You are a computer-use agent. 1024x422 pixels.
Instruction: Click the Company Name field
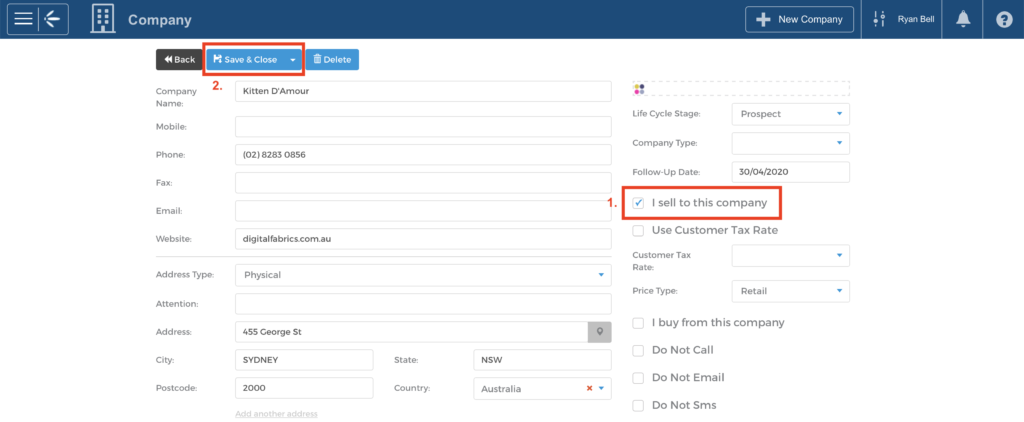pos(423,91)
